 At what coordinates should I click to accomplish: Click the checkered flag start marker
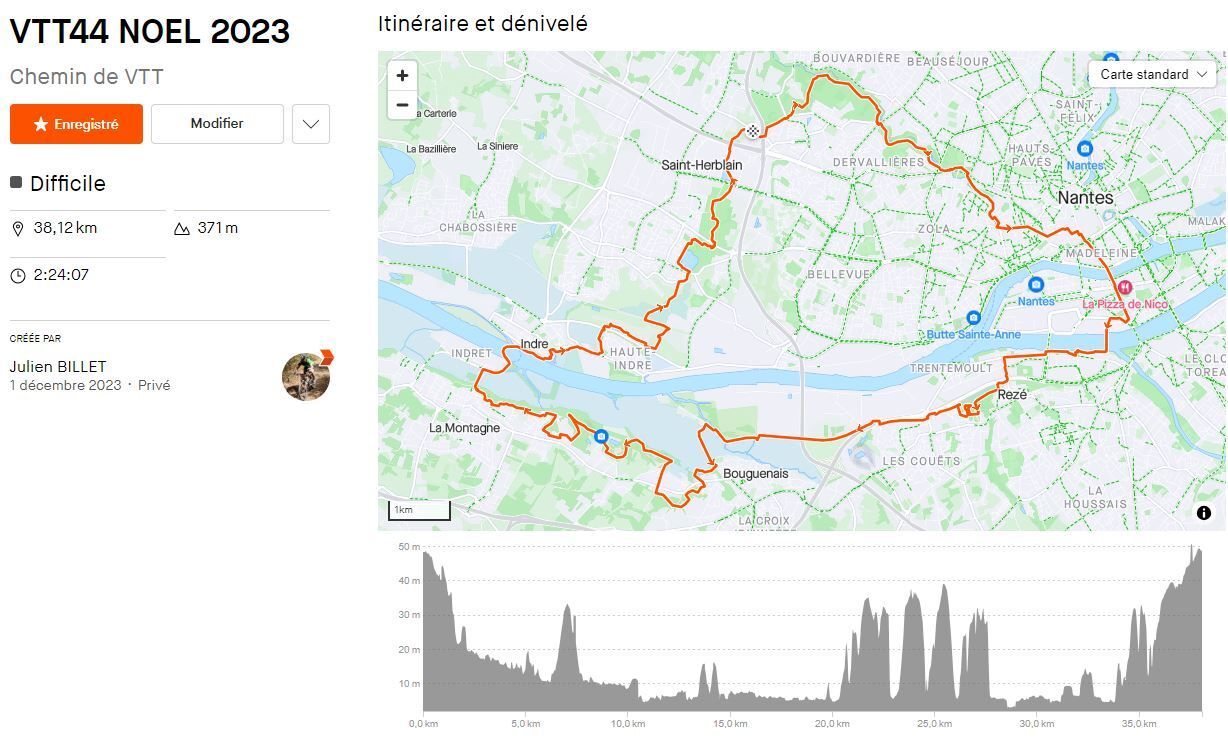point(752,131)
